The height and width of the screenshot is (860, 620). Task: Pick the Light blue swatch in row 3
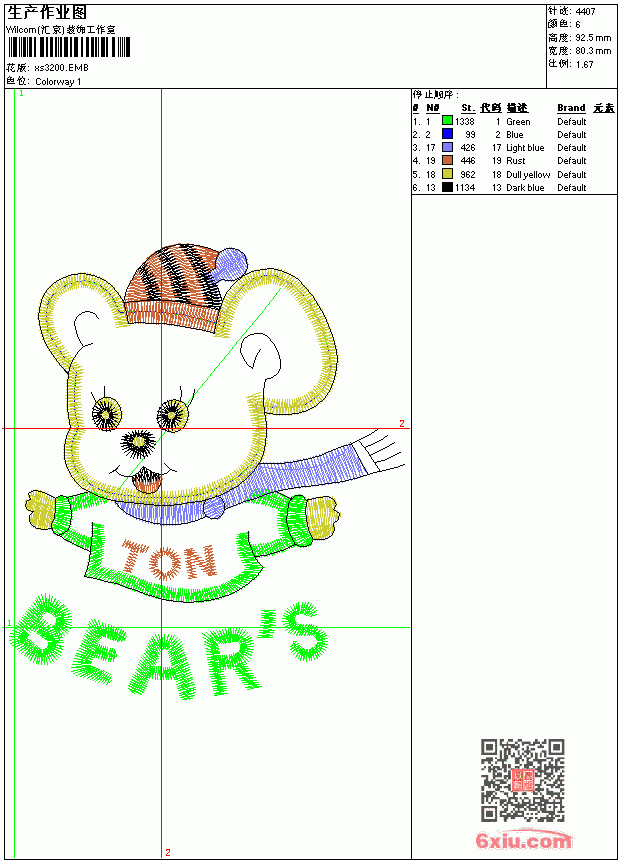tap(447, 147)
